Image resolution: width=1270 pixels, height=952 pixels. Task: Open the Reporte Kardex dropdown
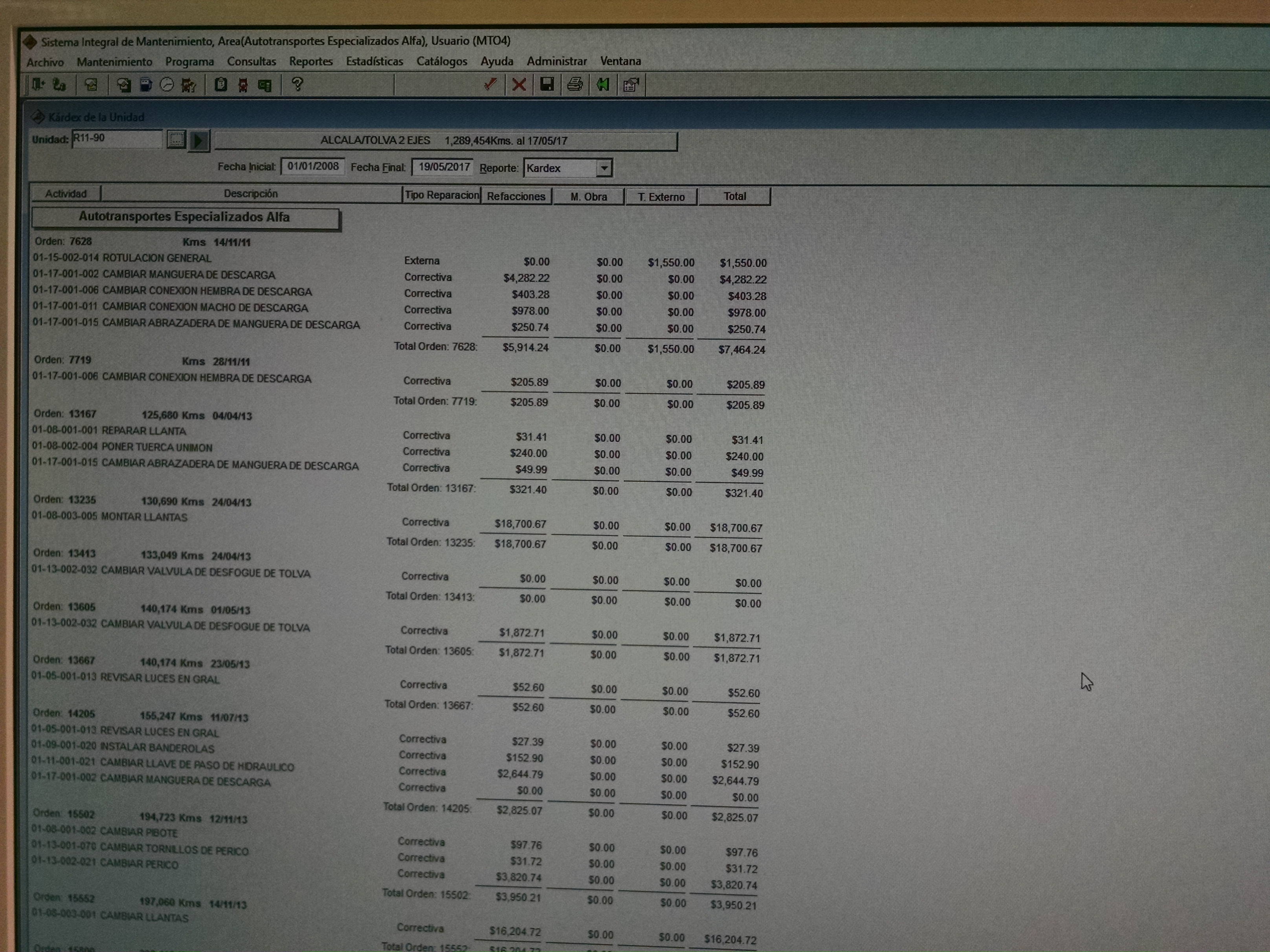click(x=604, y=168)
